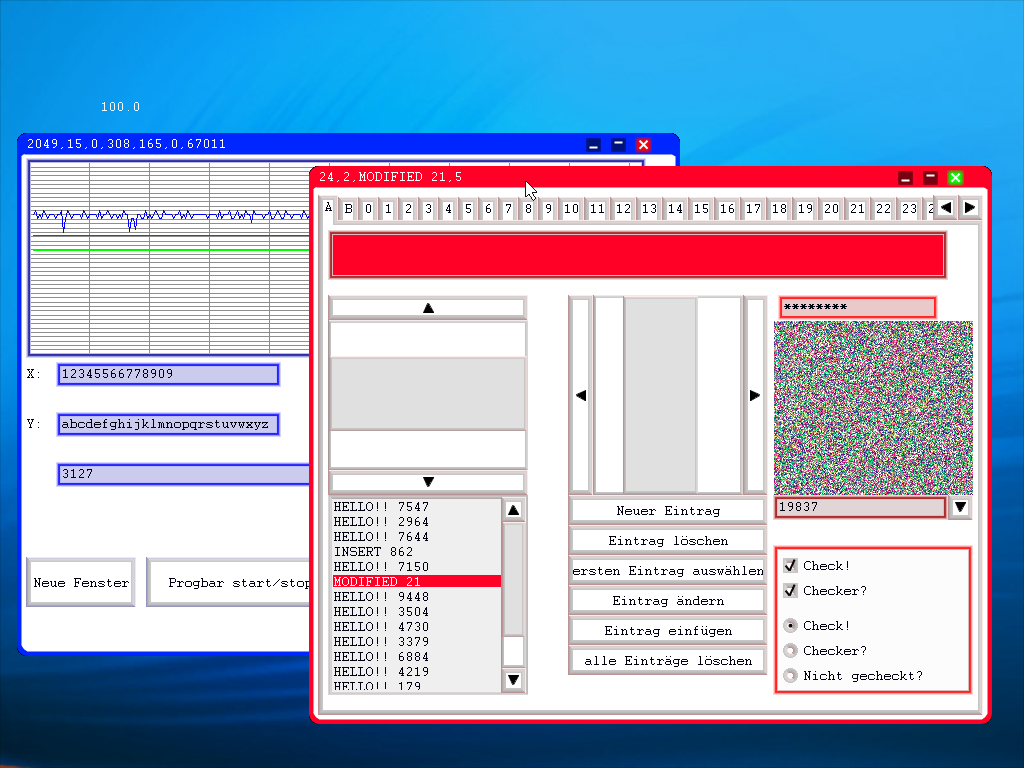1024x768 pixels.
Task: Click listbox scrollbar up arrow
Action: tap(513, 510)
